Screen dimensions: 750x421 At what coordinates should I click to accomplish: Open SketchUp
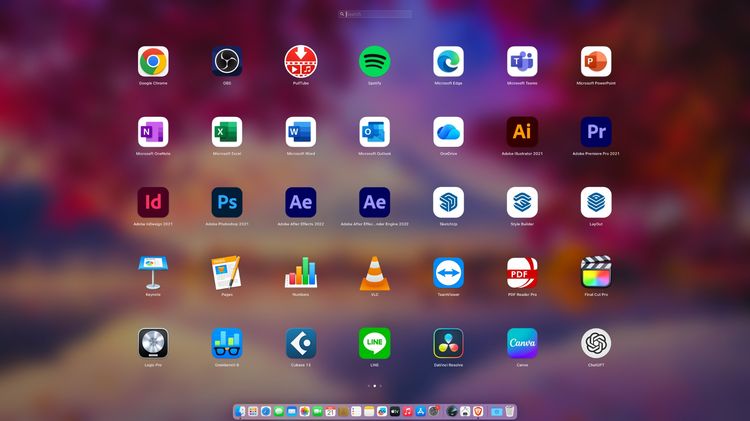(x=448, y=202)
